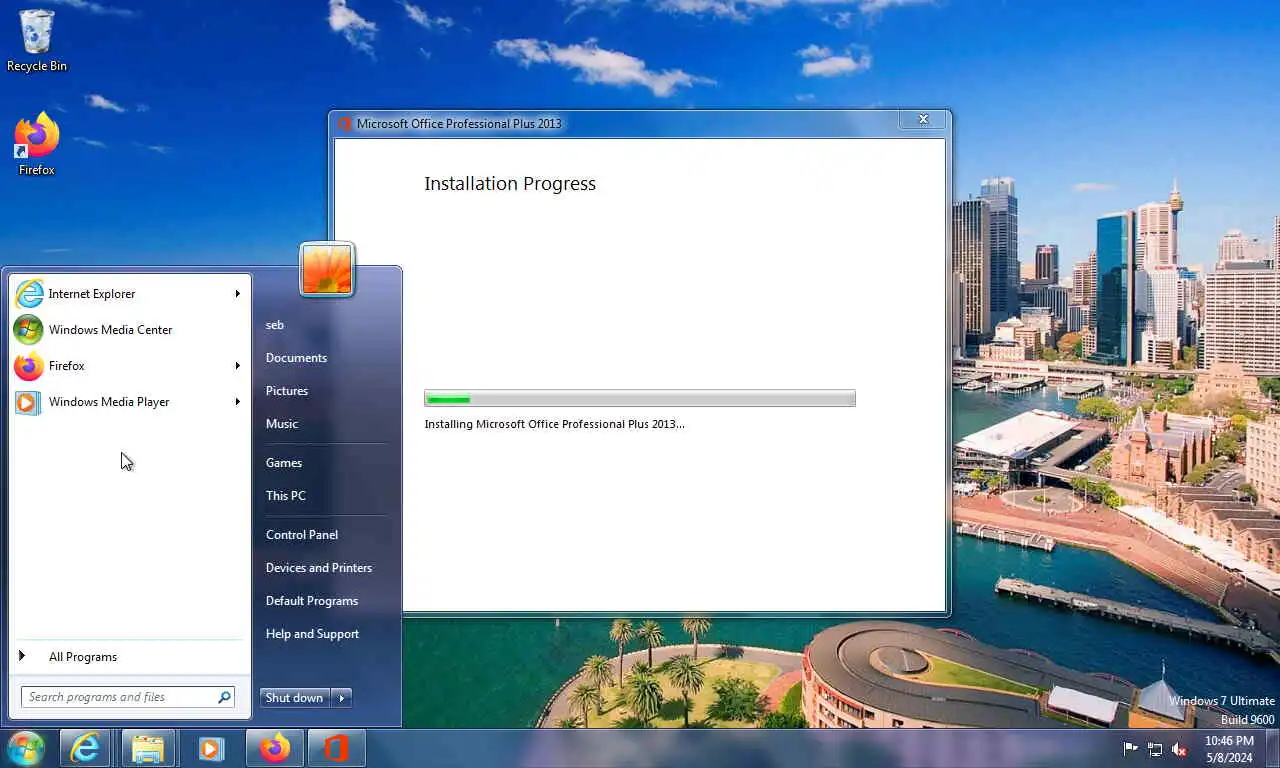The height and width of the screenshot is (768, 1280).
Task: Click the Action Center flag tray icon
Action: 1131,749
